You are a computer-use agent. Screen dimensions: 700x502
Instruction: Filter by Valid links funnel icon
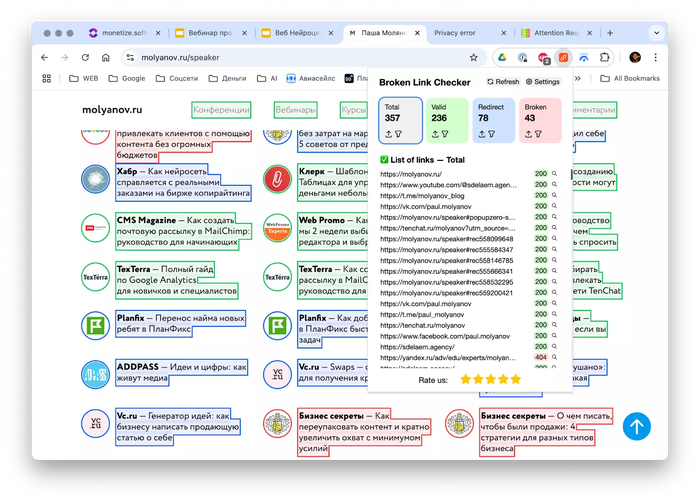[445, 134]
